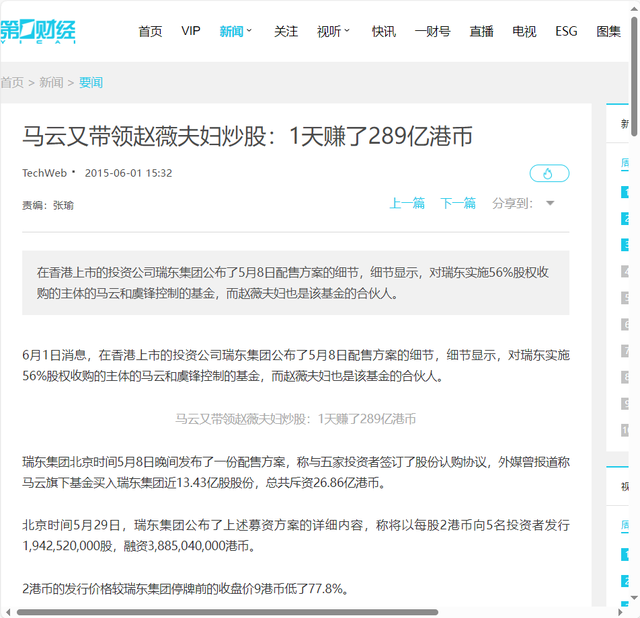The image size is (640, 618).
Task: Go to 要闻 in breadcrumb
Action: (91, 82)
